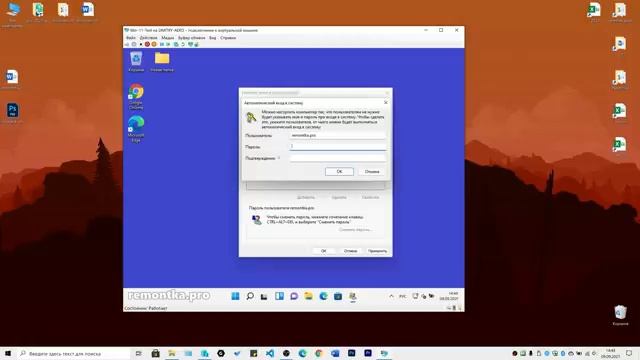Click the user accounts icon in the VM taskbar

tap(353, 296)
